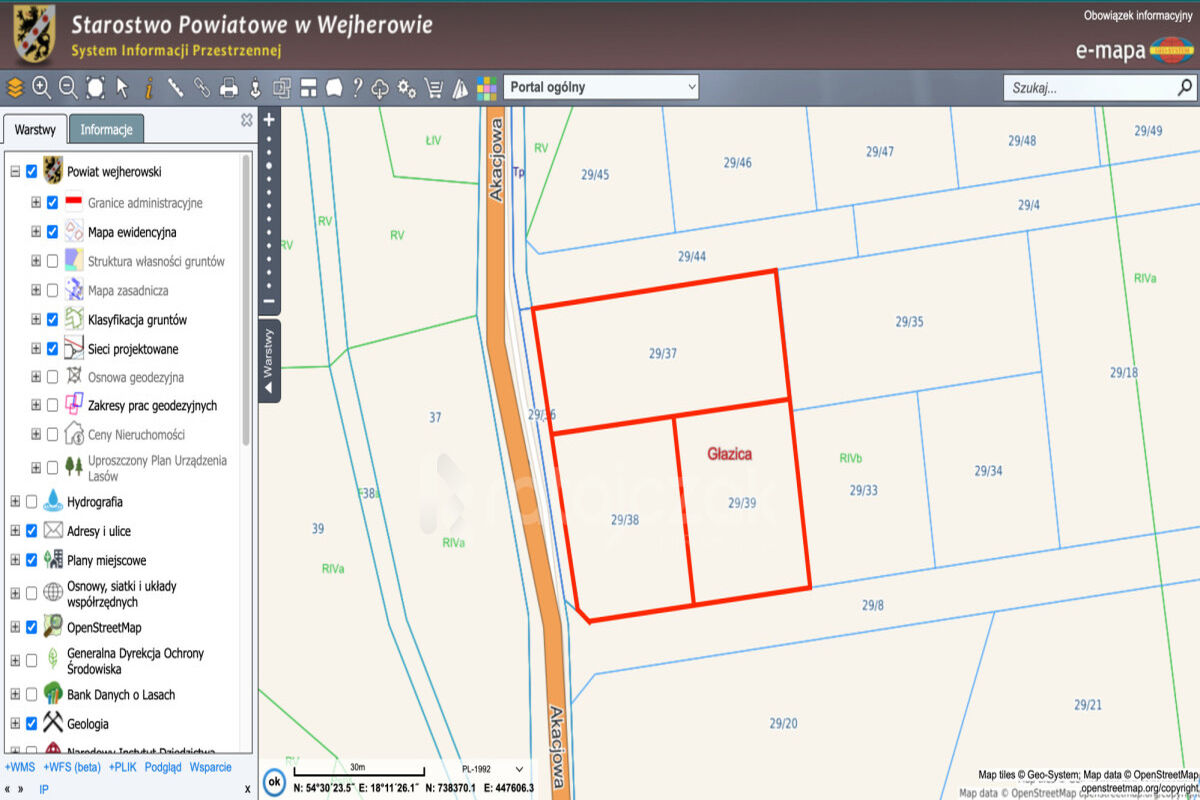Image resolution: width=1200 pixels, height=800 pixels.
Task: Collapse the Powiat wejherowski tree node
Action: (x=15, y=172)
